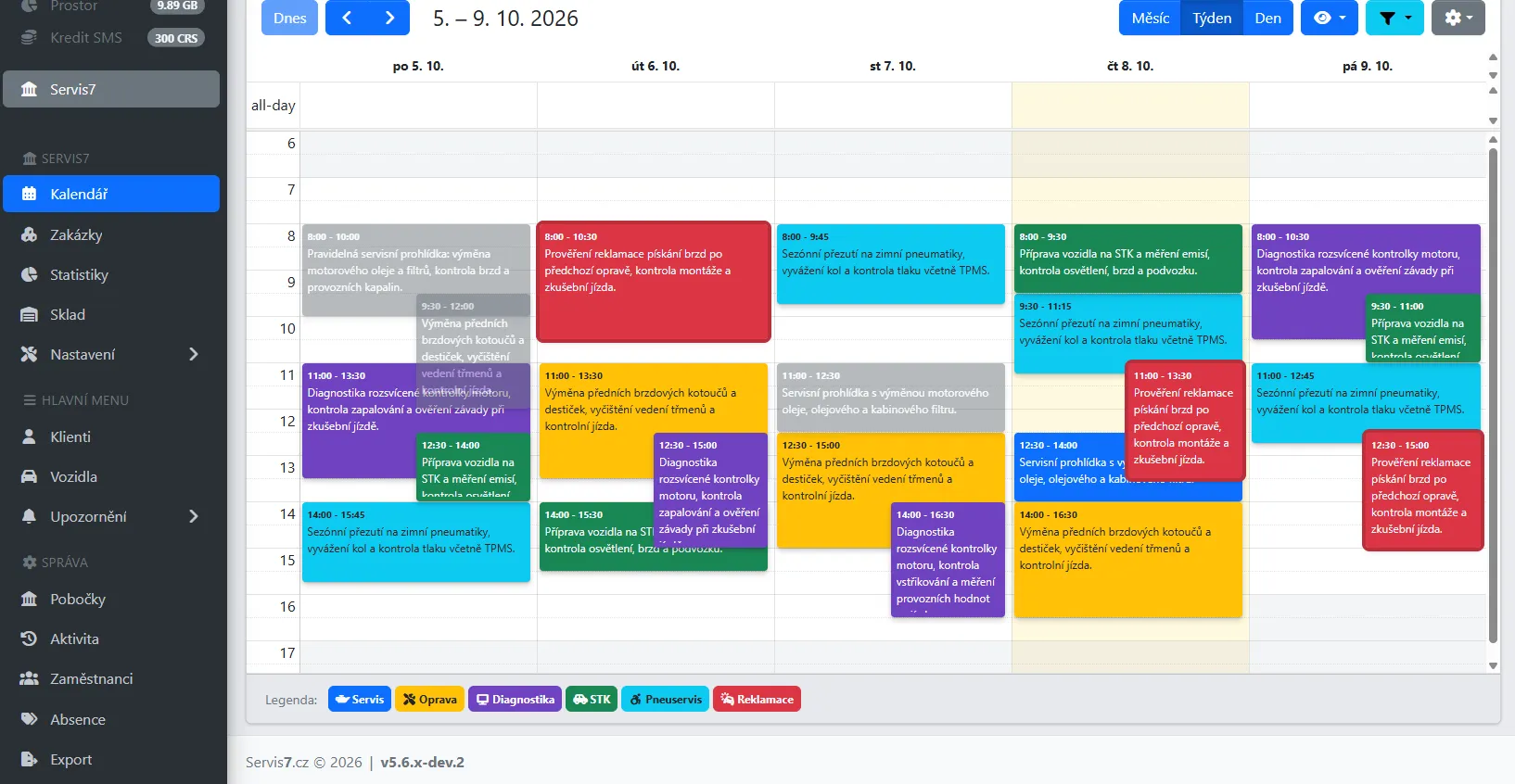Open the filter funnel dropdown

click(x=1394, y=18)
